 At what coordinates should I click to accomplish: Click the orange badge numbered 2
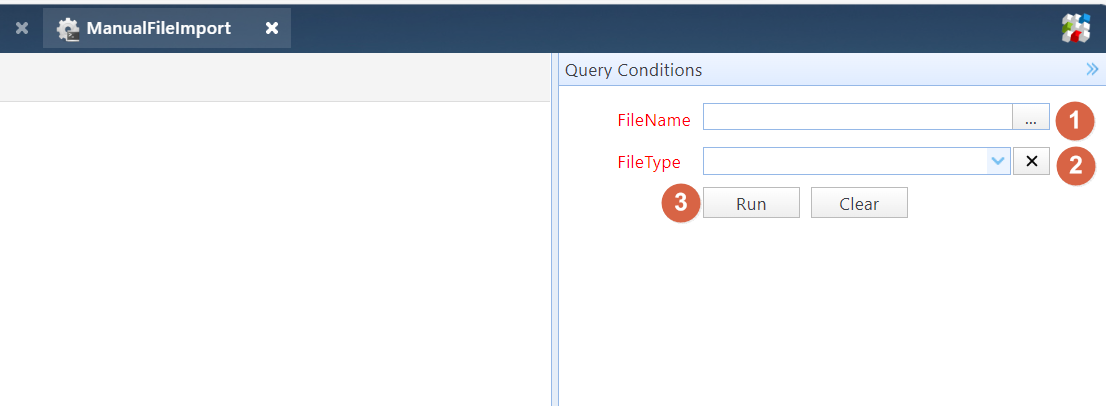pyautogui.click(x=1075, y=165)
